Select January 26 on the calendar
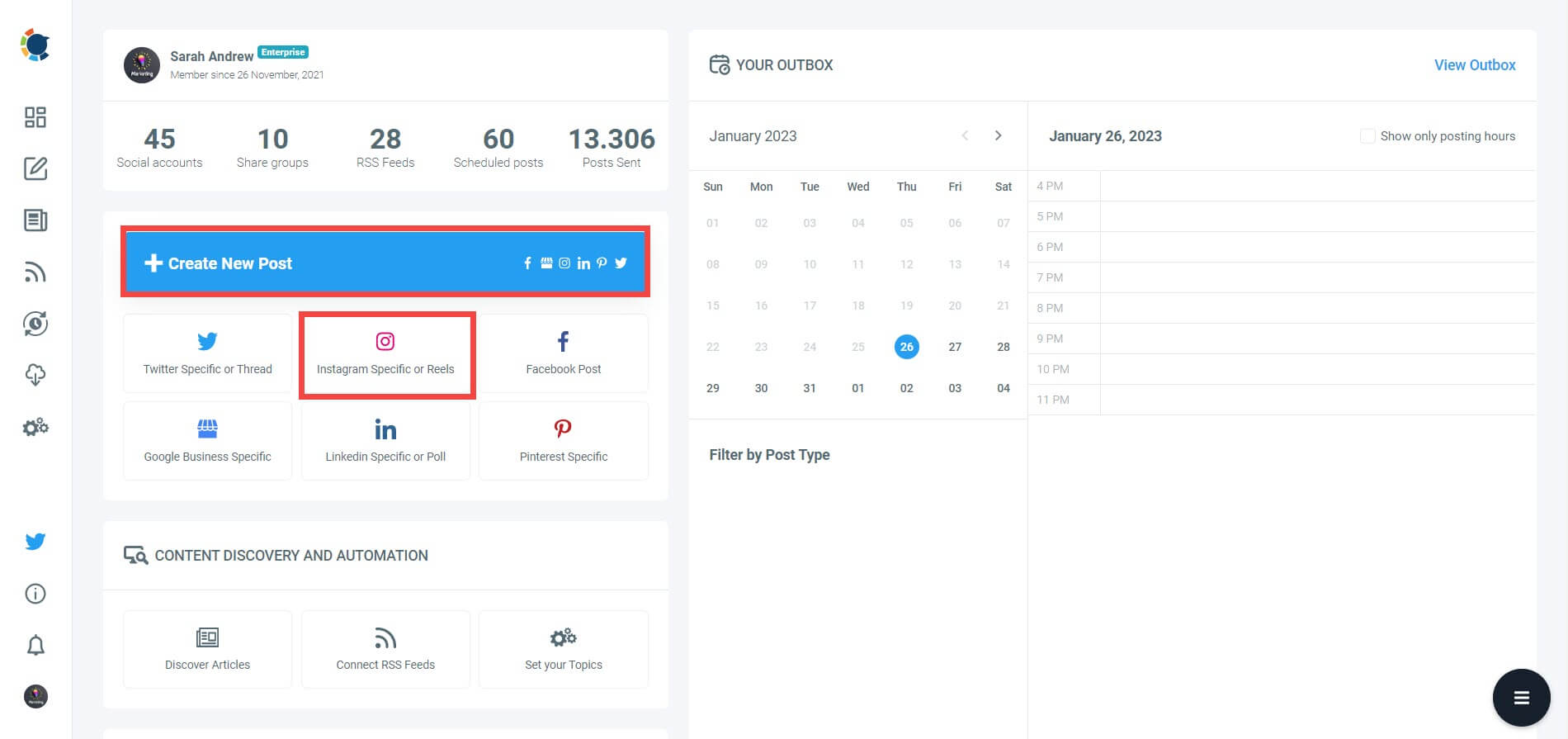This screenshot has height=739, width=1568. click(906, 347)
